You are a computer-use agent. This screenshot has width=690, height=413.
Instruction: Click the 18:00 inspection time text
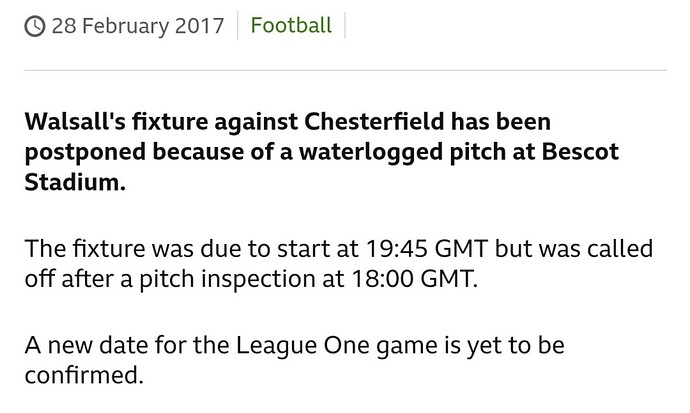pos(382,279)
